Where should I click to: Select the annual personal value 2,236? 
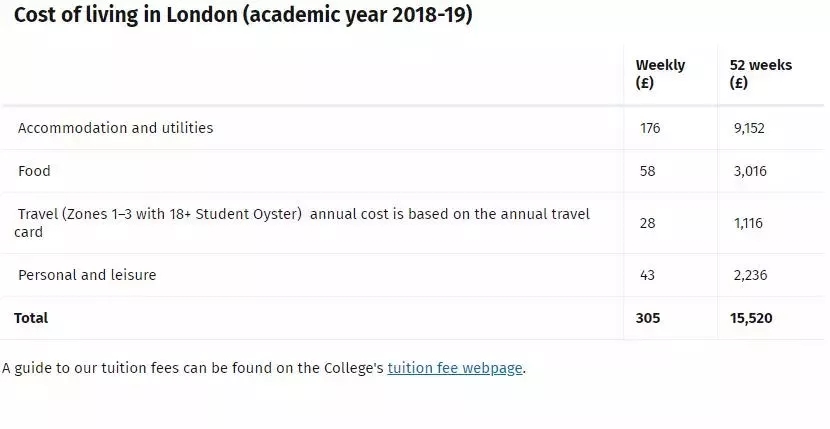[750, 275]
